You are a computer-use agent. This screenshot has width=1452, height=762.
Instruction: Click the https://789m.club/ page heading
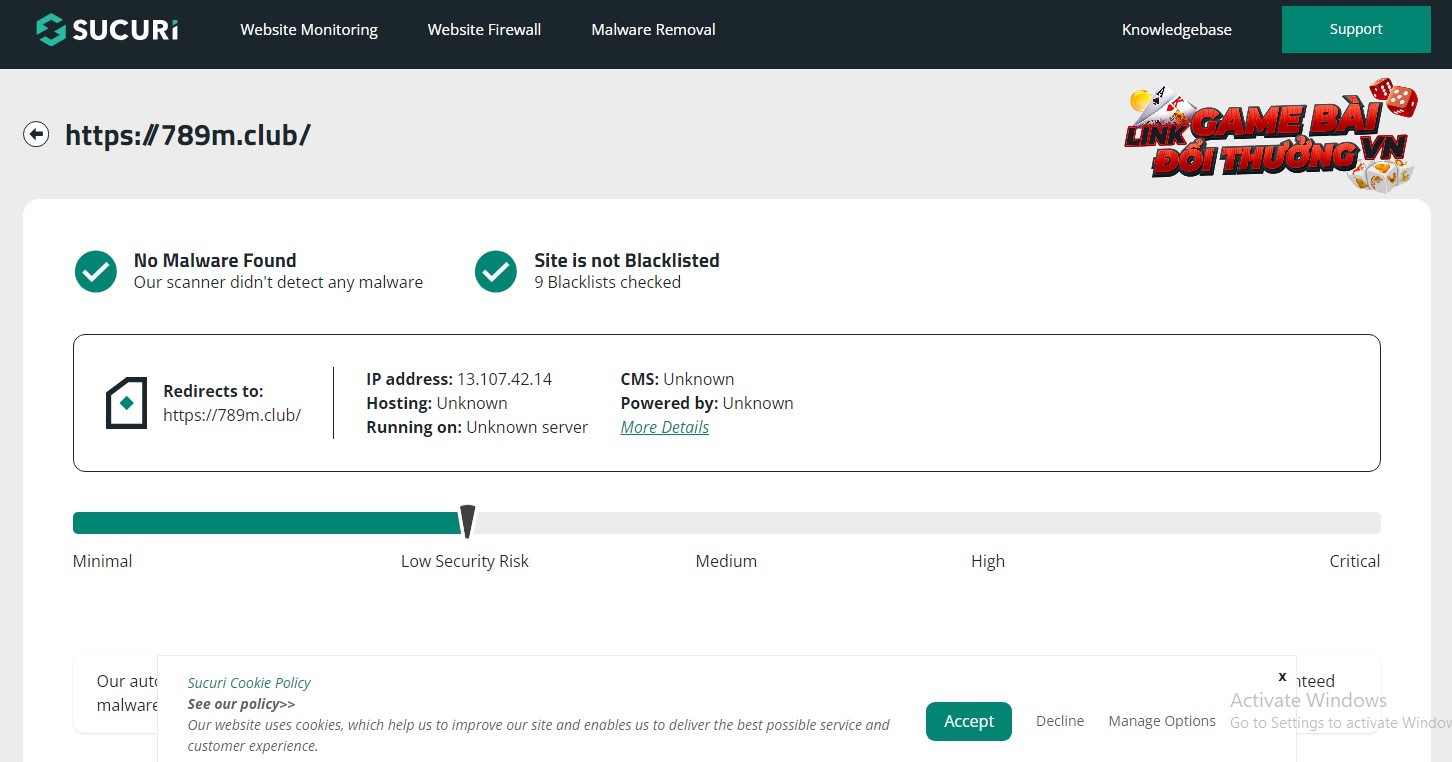tap(188, 135)
